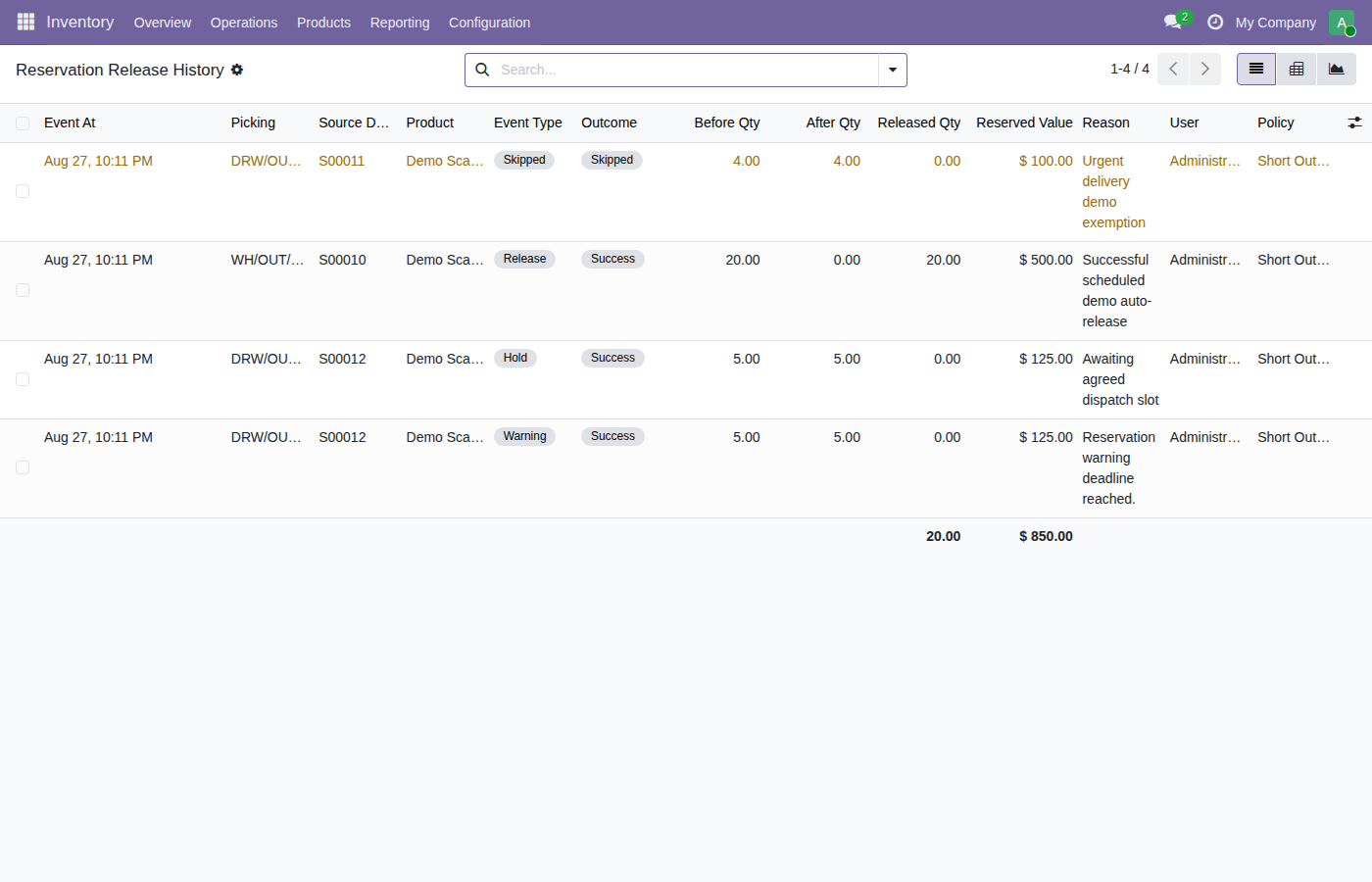Select the Hold event row checkbox
Screen dimensions: 1372x882
point(23,379)
